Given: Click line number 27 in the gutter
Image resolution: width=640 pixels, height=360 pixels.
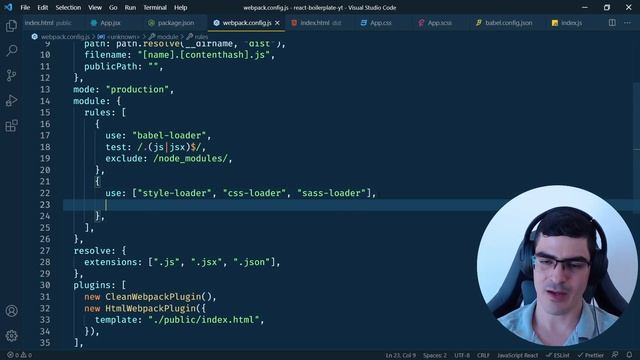Looking at the screenshot, I should [x=45, y=251].
